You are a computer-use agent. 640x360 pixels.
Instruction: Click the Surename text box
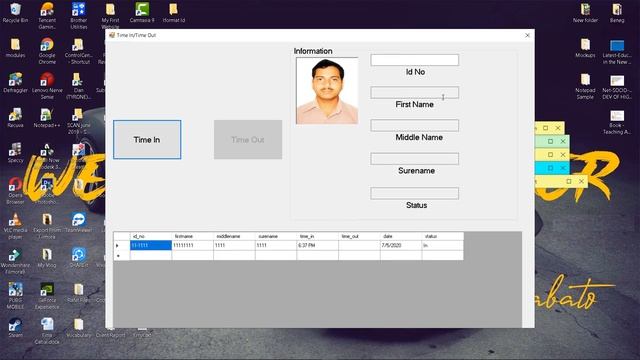click(x=414, y=159)
